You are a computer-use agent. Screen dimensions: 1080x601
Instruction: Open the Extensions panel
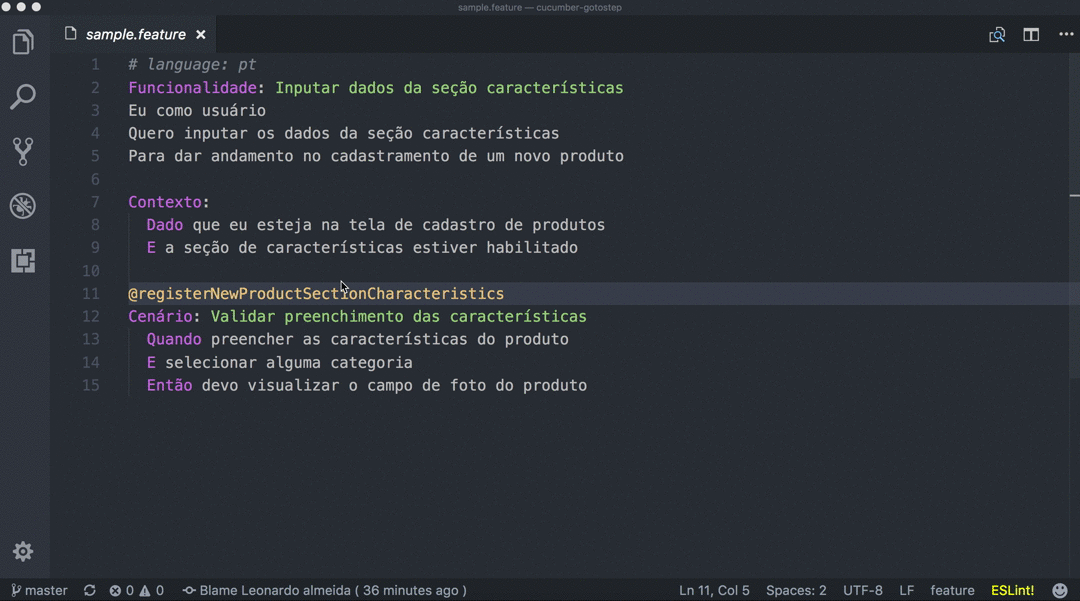tap(22, 261)
